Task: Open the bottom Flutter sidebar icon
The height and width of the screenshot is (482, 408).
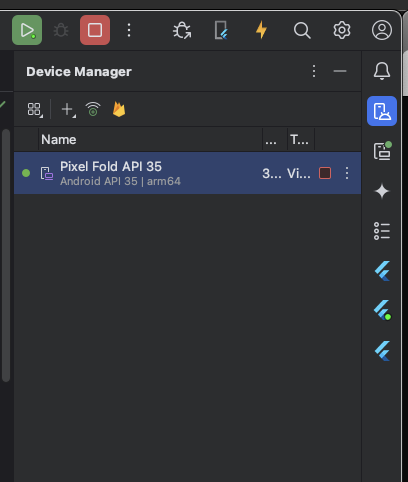Action: pyautogui.click(x=382, y=351)
